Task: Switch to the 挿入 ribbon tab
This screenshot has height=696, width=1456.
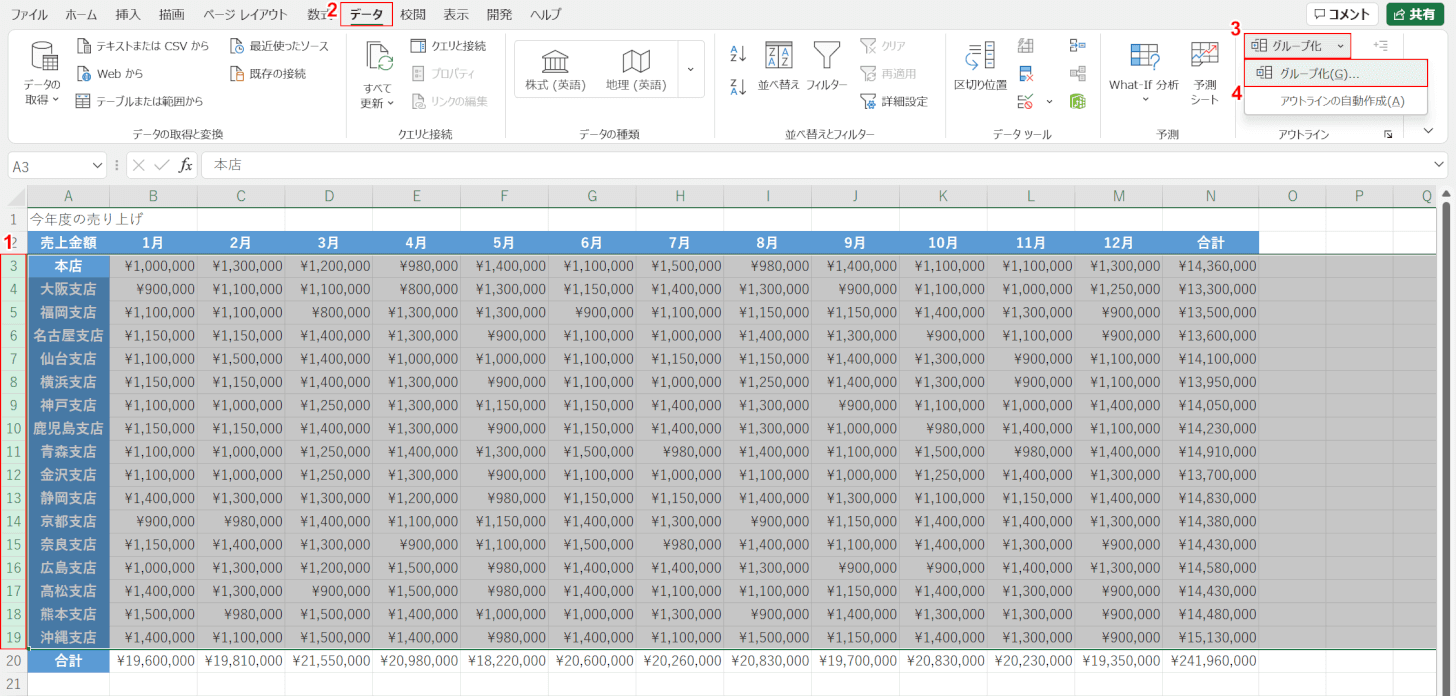Action: (128, 15)
